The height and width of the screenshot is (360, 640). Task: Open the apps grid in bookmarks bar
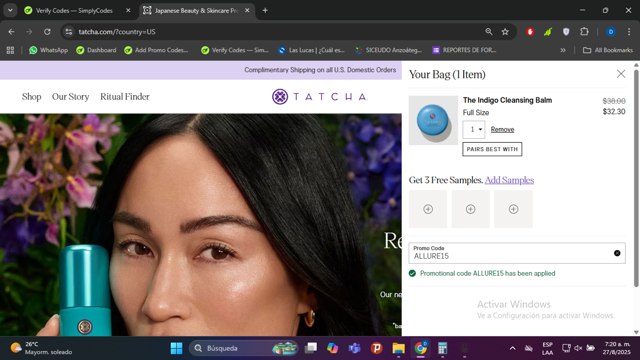[10, 50]
